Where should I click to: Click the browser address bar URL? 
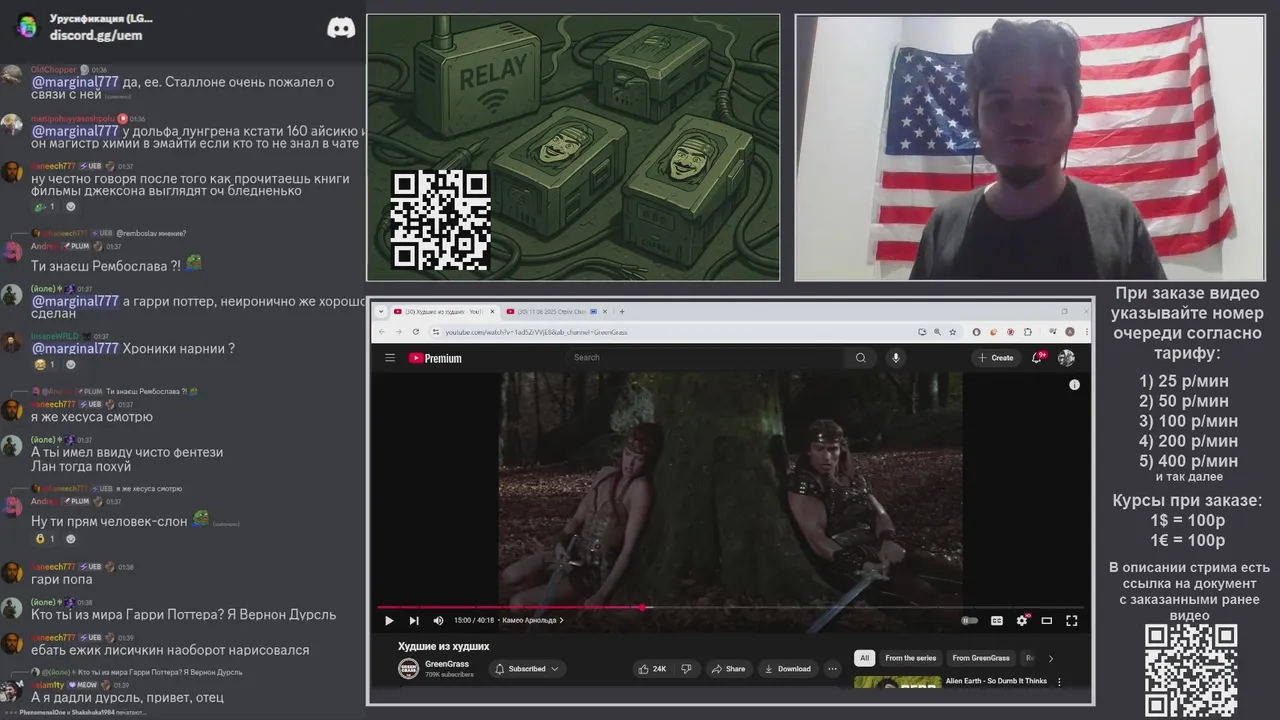tap(536, 332)
